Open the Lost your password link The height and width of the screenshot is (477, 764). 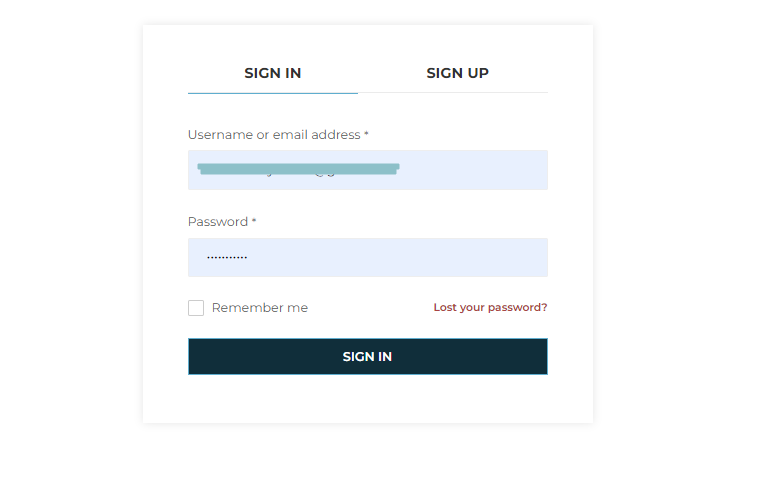point(490,307)
